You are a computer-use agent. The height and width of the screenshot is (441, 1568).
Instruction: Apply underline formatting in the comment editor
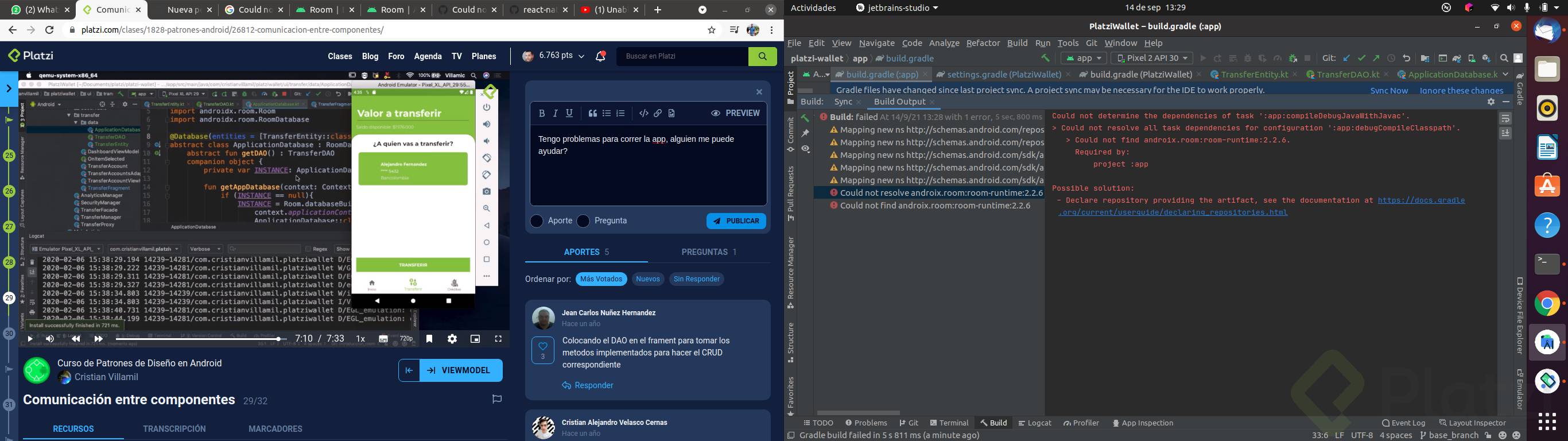tap(570, 113)
